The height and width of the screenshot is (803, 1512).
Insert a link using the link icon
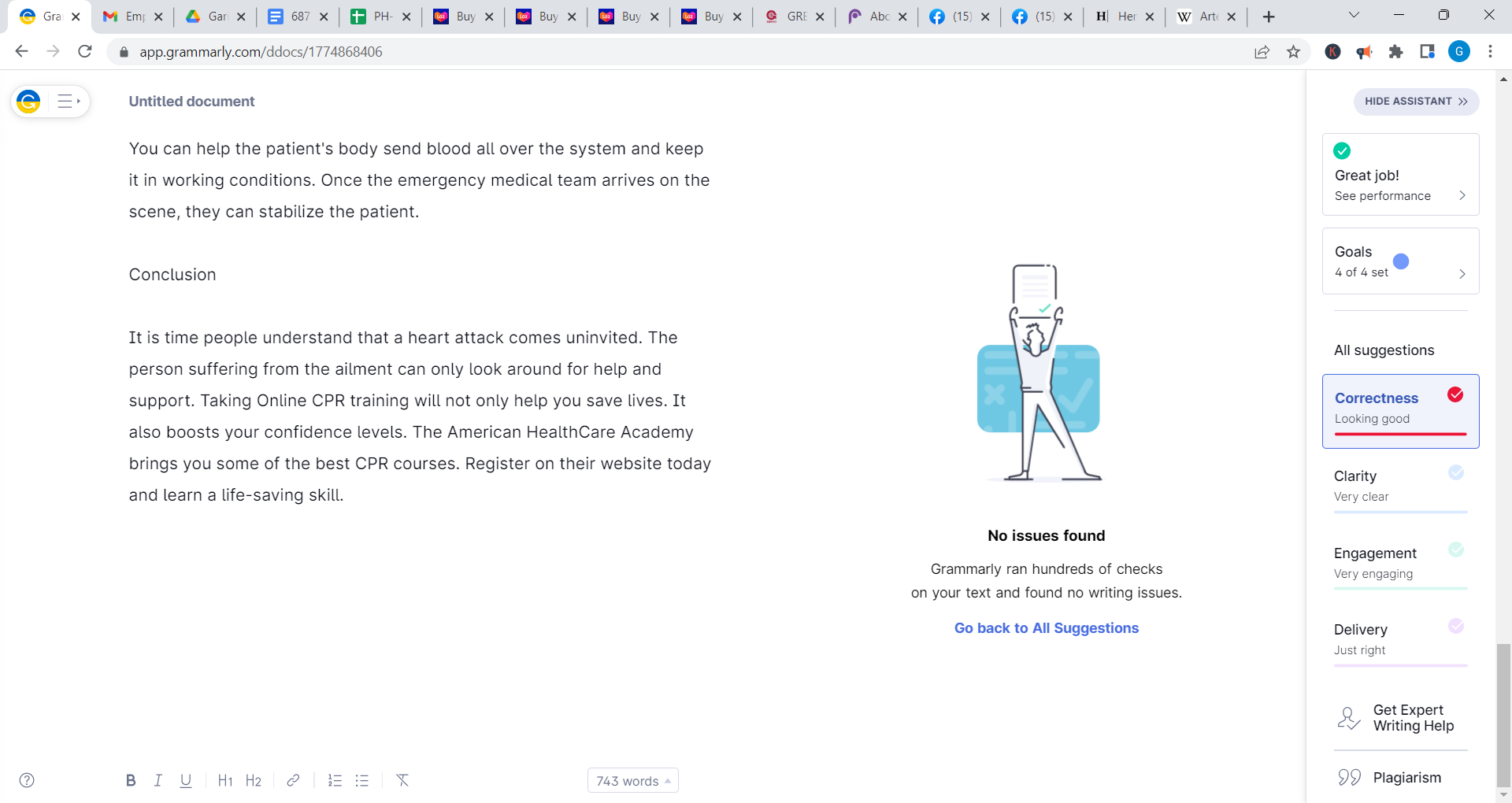pos(293,780)
